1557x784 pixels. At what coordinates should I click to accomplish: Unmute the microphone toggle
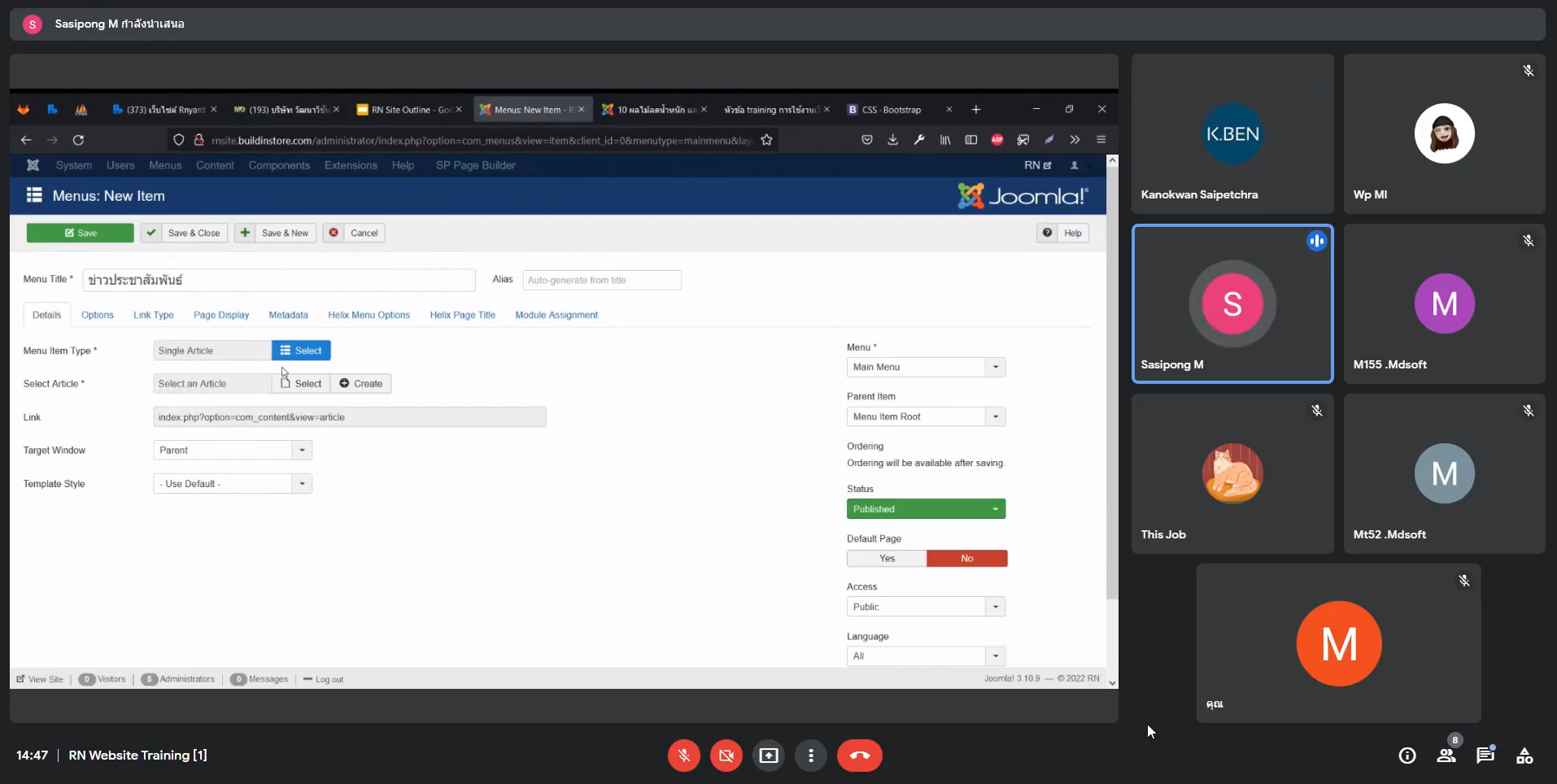click(683, 756)
